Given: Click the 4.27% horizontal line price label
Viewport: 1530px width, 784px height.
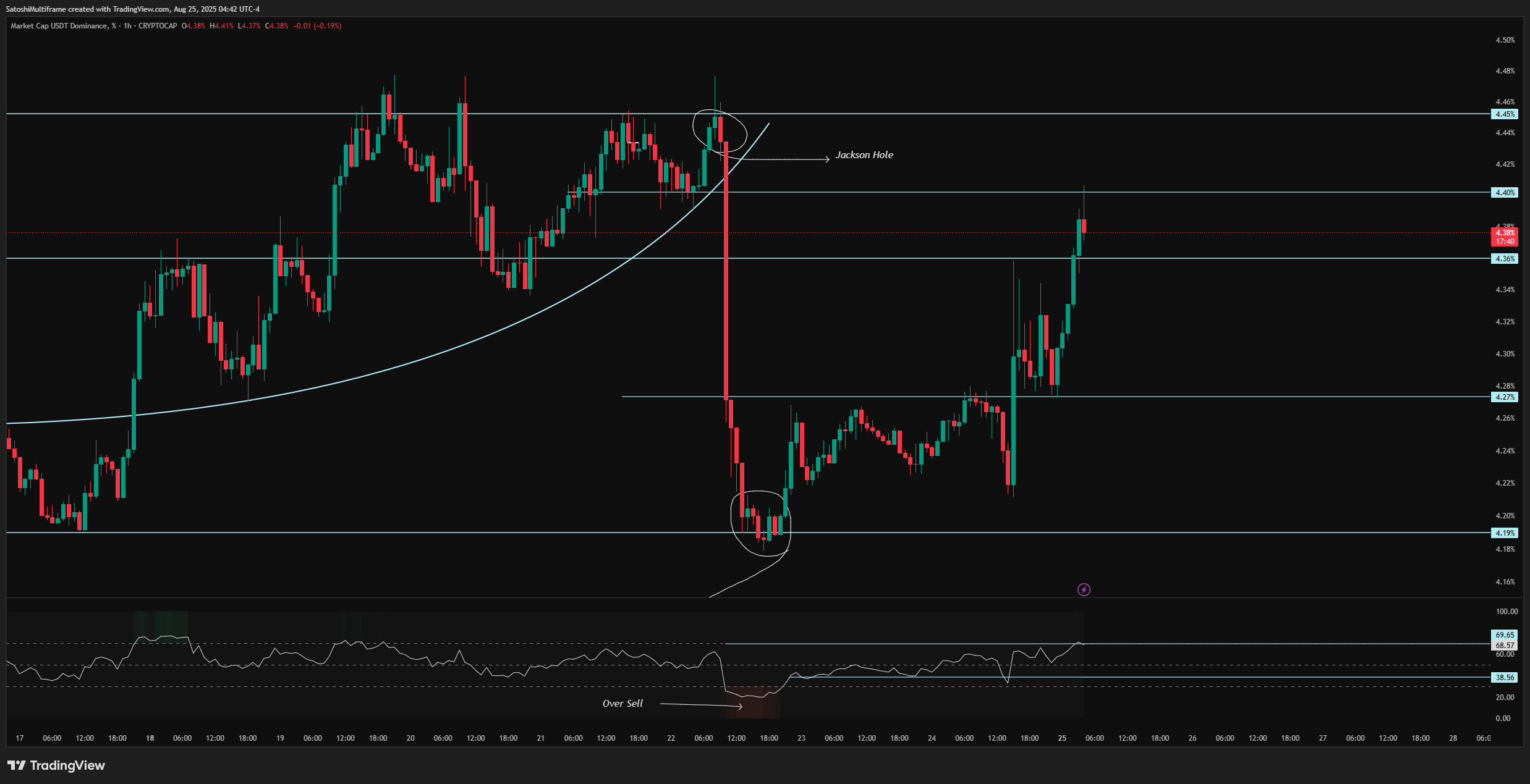Looking at the screenshot, I should point(1505,397).
